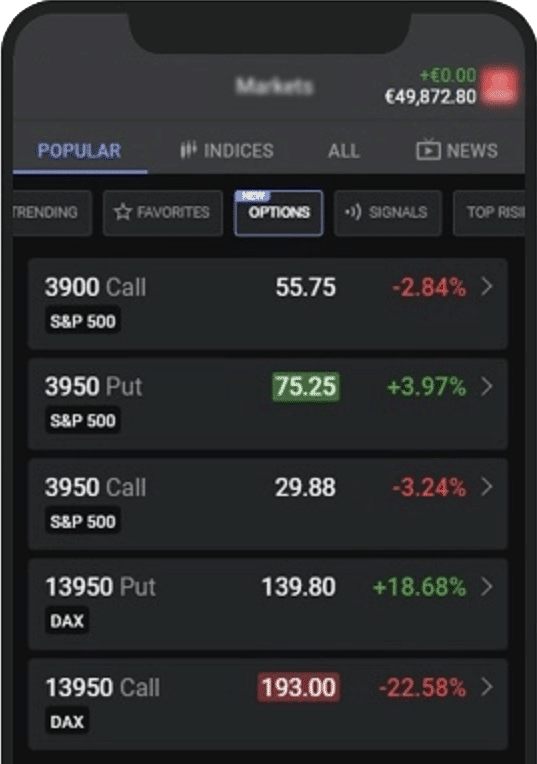Tap the red 193.00 price button
Viewport: 537px width, 764px height.
pos(298,688)
